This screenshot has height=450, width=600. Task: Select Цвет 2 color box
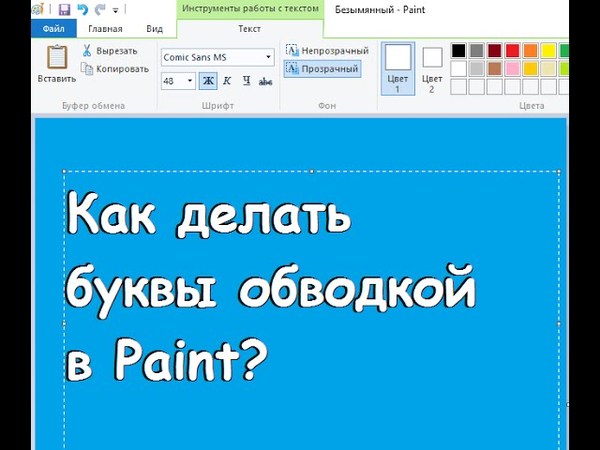(x=432, y=69)
